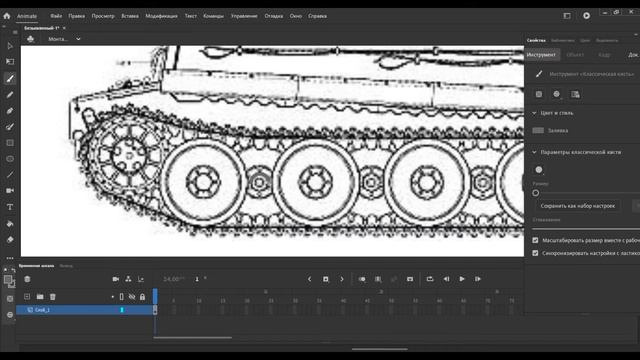Toggle onion skin button

362,279
